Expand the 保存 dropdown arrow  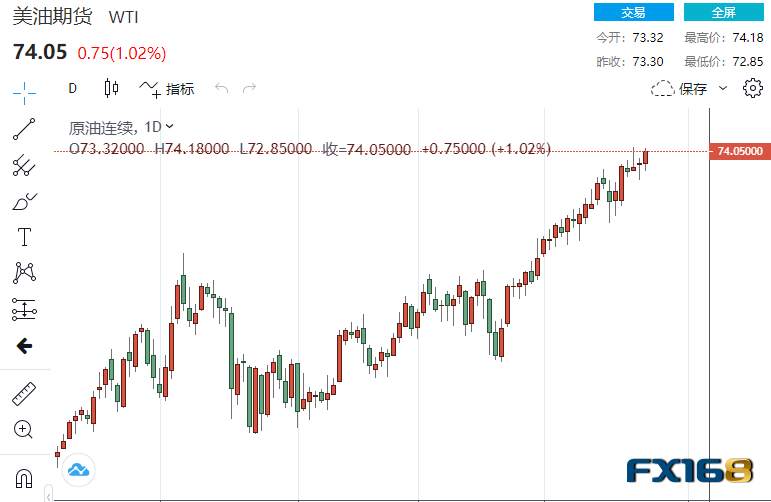[x=724, y=89]
